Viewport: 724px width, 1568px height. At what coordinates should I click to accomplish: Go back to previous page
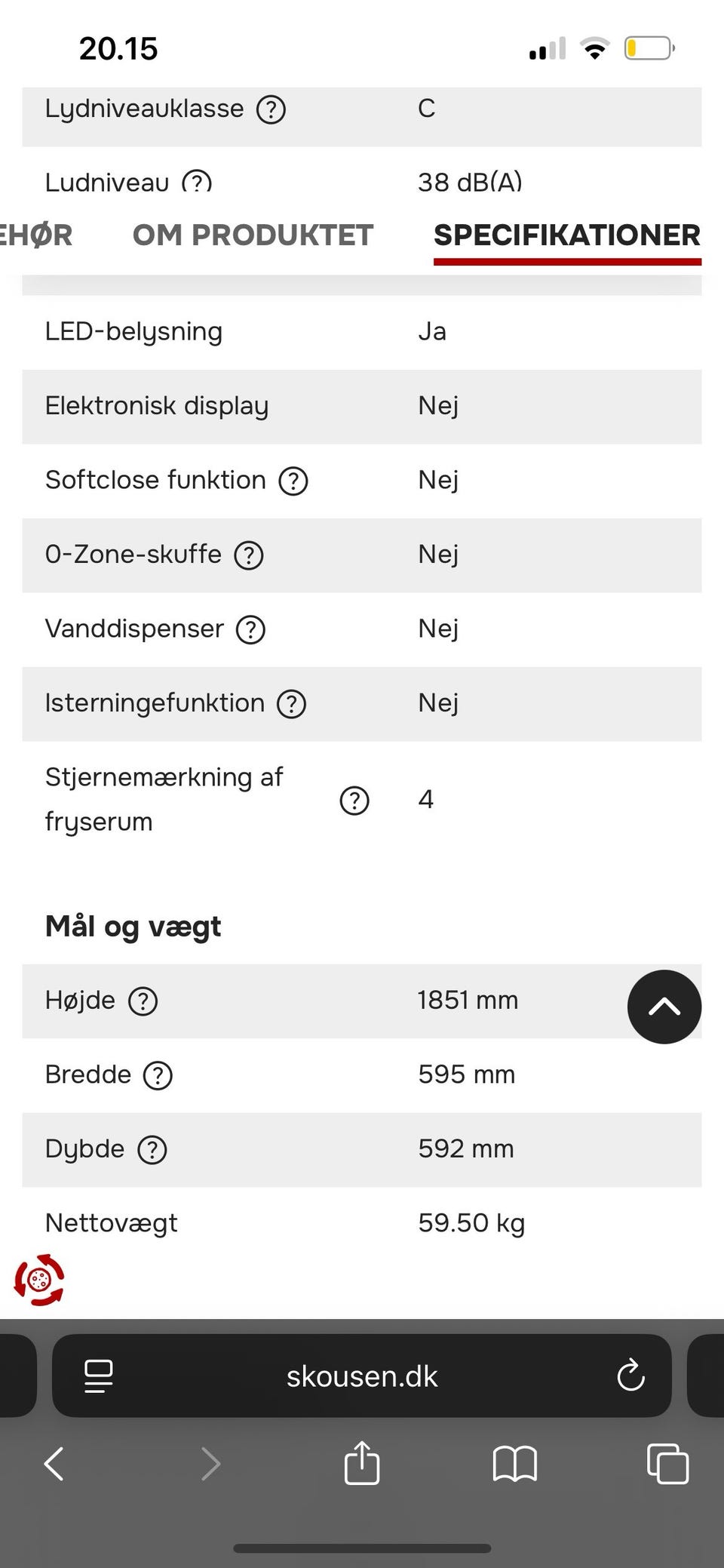point(54,1464)
